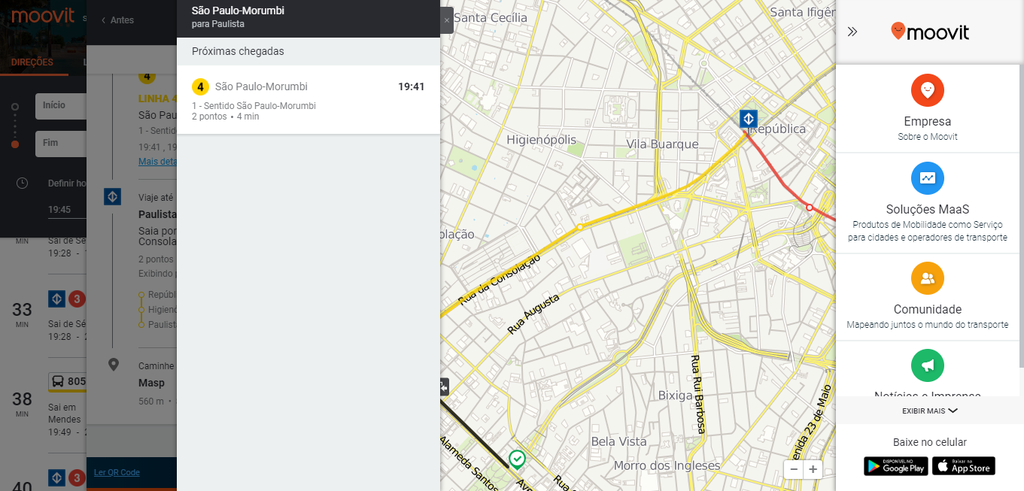Click Soluções MaaS title text

coord(927,210)
